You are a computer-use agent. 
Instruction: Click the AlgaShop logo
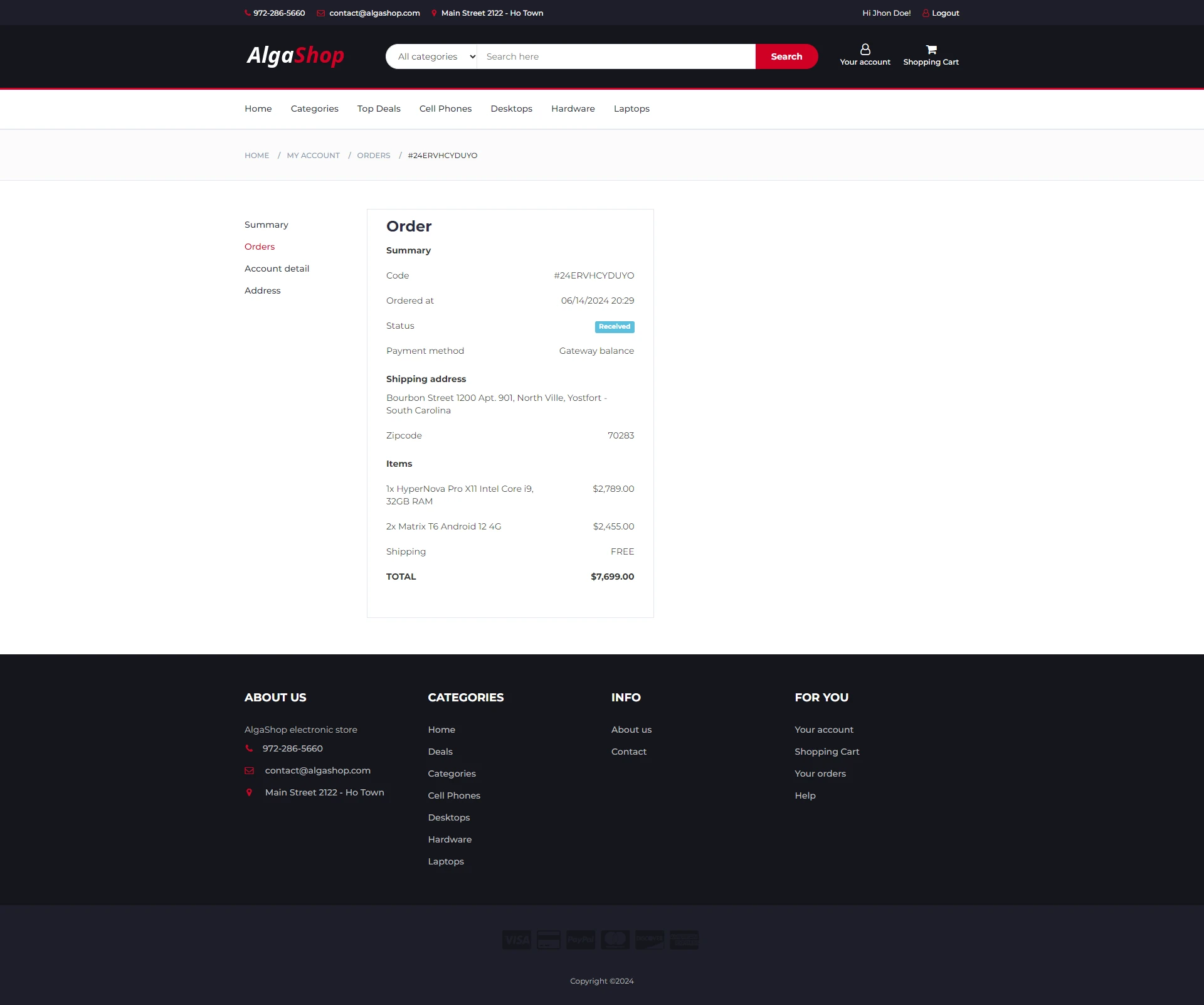[295, 56]
